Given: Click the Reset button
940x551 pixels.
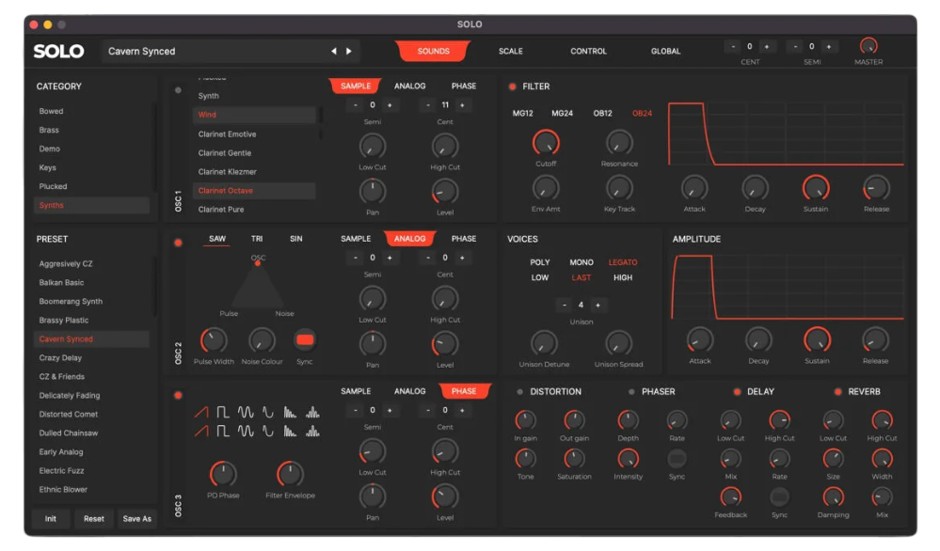Looking at the screenshot, I should click(x=94, y=519).
